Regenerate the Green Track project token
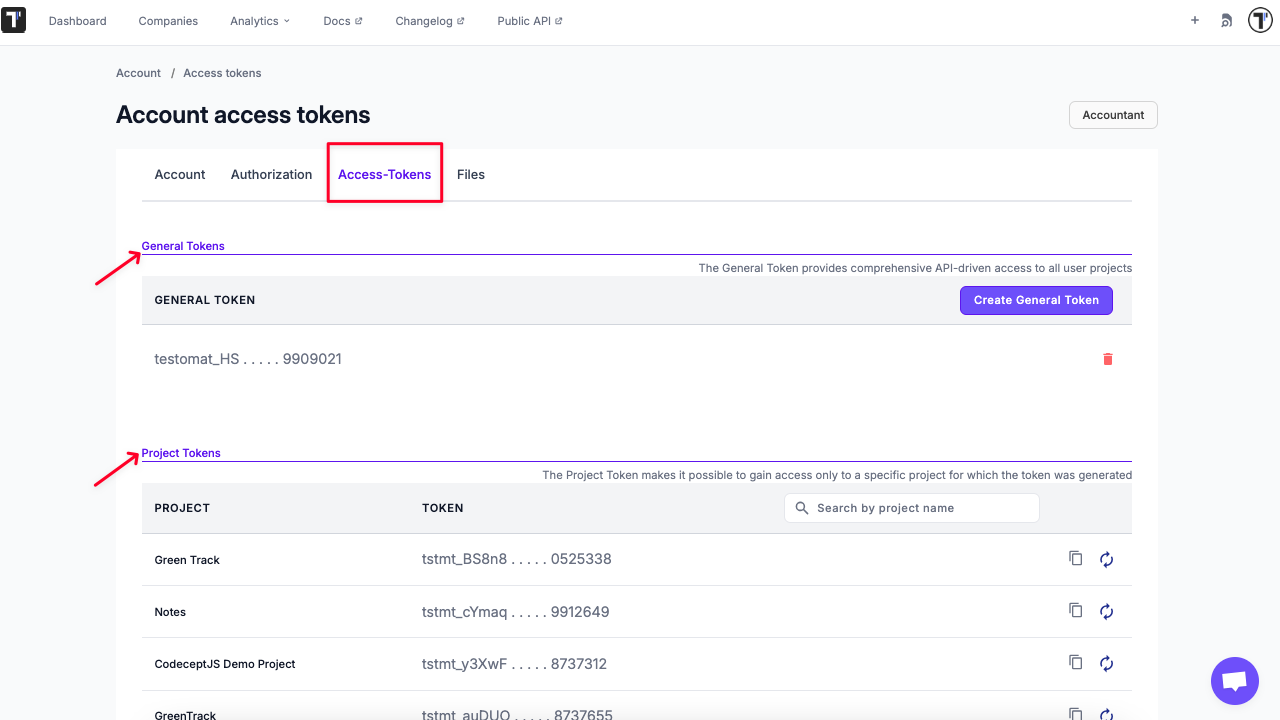1280x720 pixels. pyautogui.click(x=1106, y=560)
